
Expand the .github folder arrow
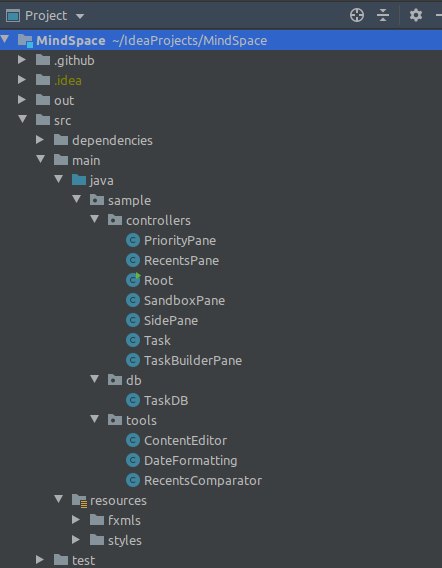point(22,59)
